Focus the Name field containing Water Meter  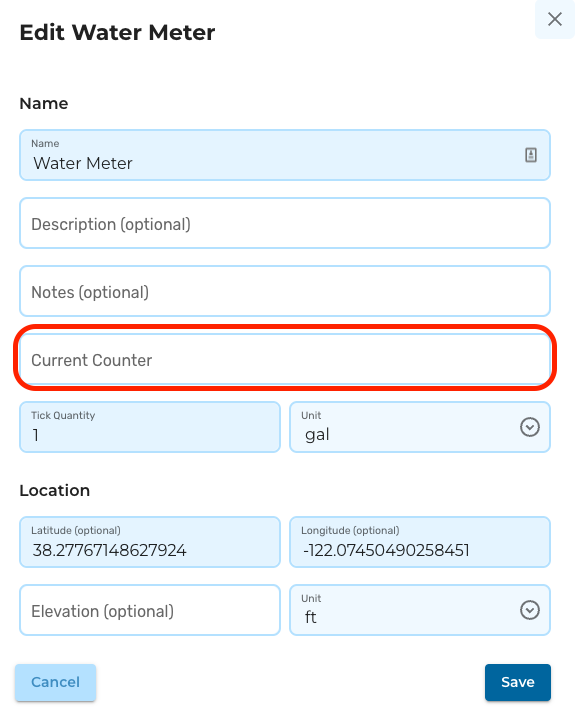[x=285, y=155]
